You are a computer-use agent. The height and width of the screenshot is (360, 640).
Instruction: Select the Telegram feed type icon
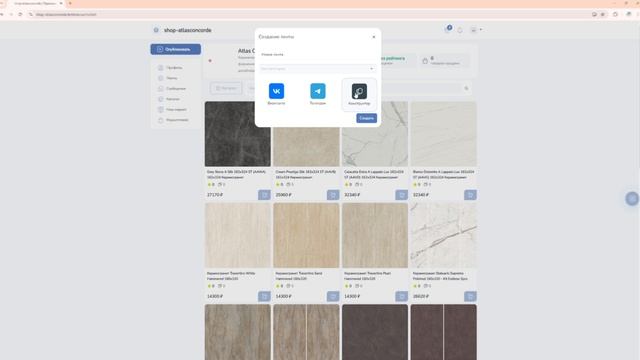pyautogui.click(x=318, y=91)
